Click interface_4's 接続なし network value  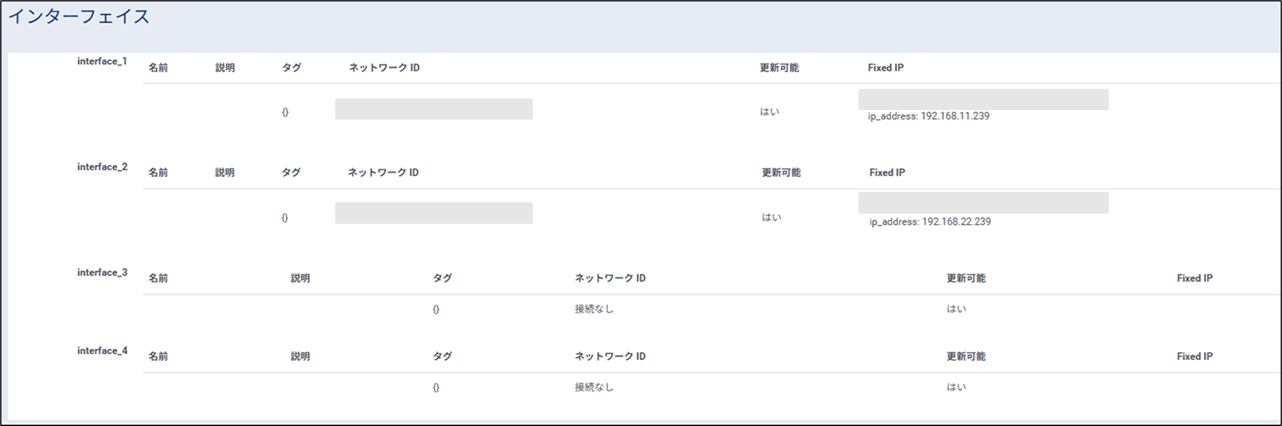pyautogui.click(x=594, y=387)
